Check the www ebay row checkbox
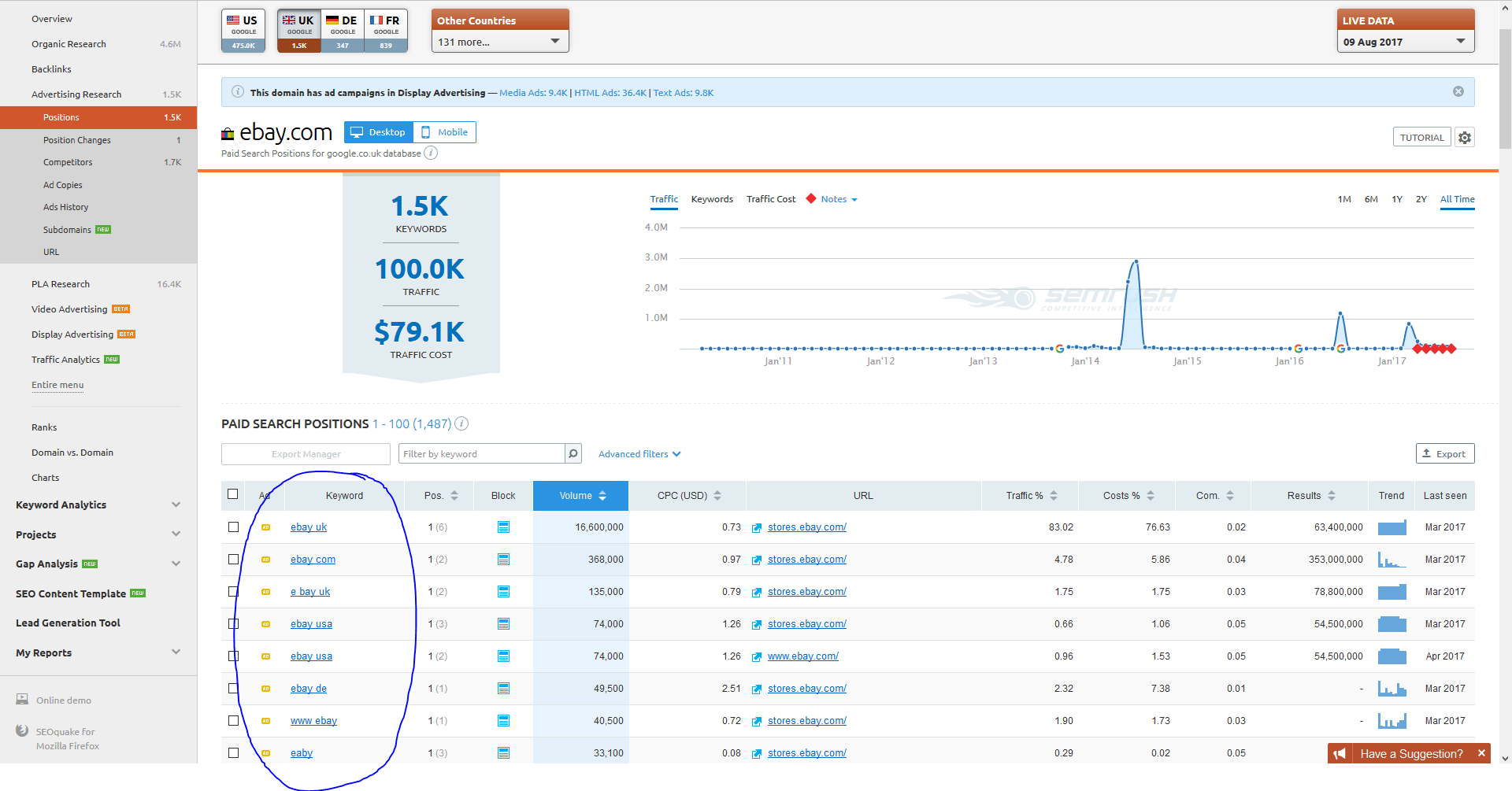The image size is (1512, 791). (233, 721)
